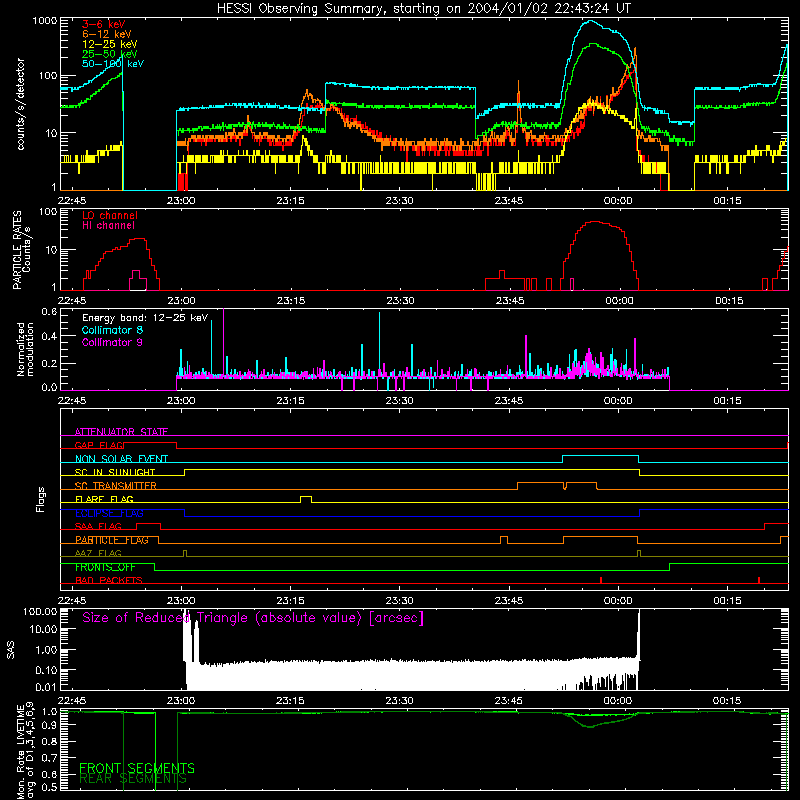The width and height of the screenshot is (800, 800).
Task: Select the orange 6-12 keV legend entry
Action: 107,34
